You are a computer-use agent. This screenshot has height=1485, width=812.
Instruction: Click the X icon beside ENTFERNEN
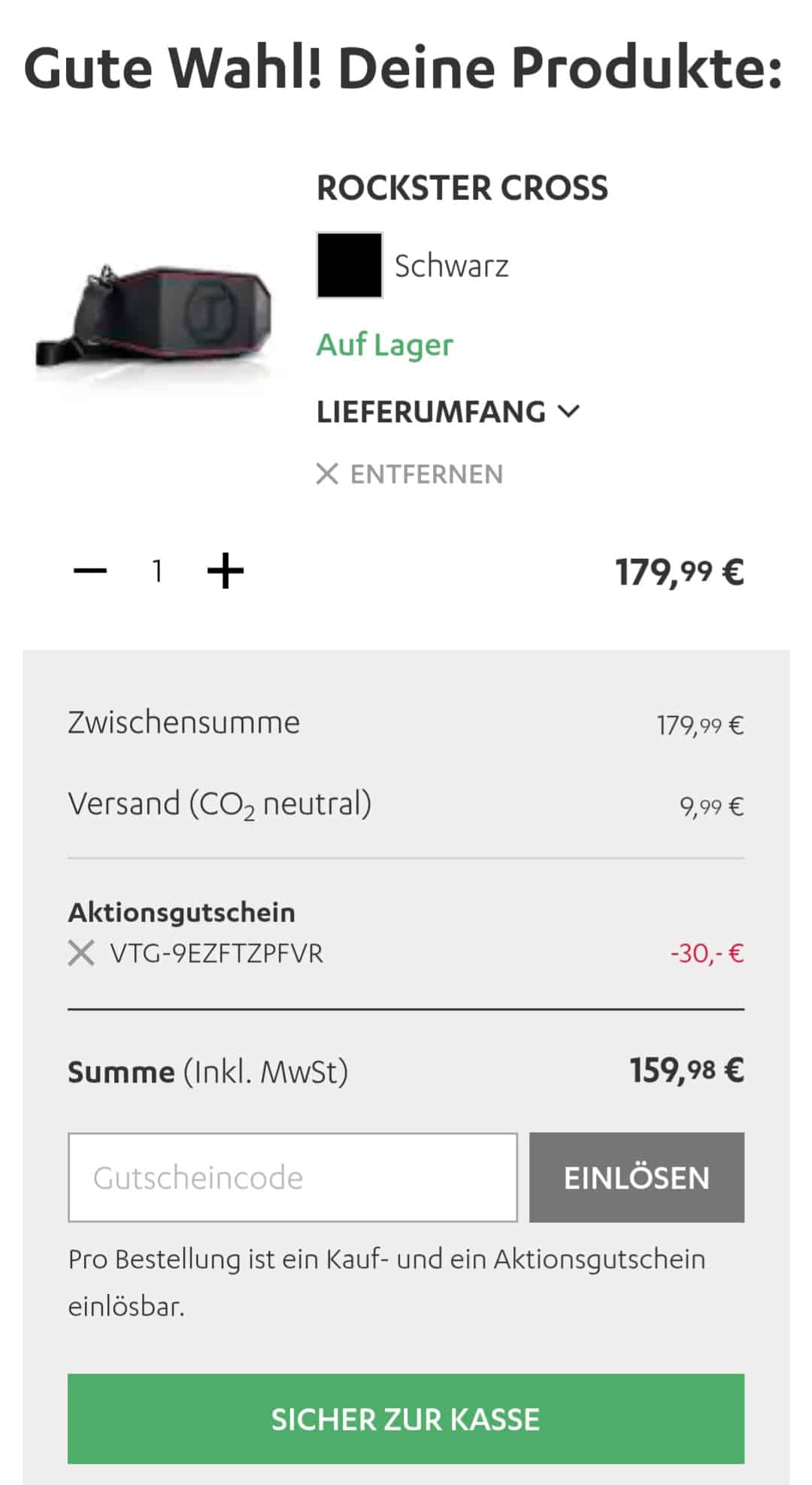[x=327, y=474]
